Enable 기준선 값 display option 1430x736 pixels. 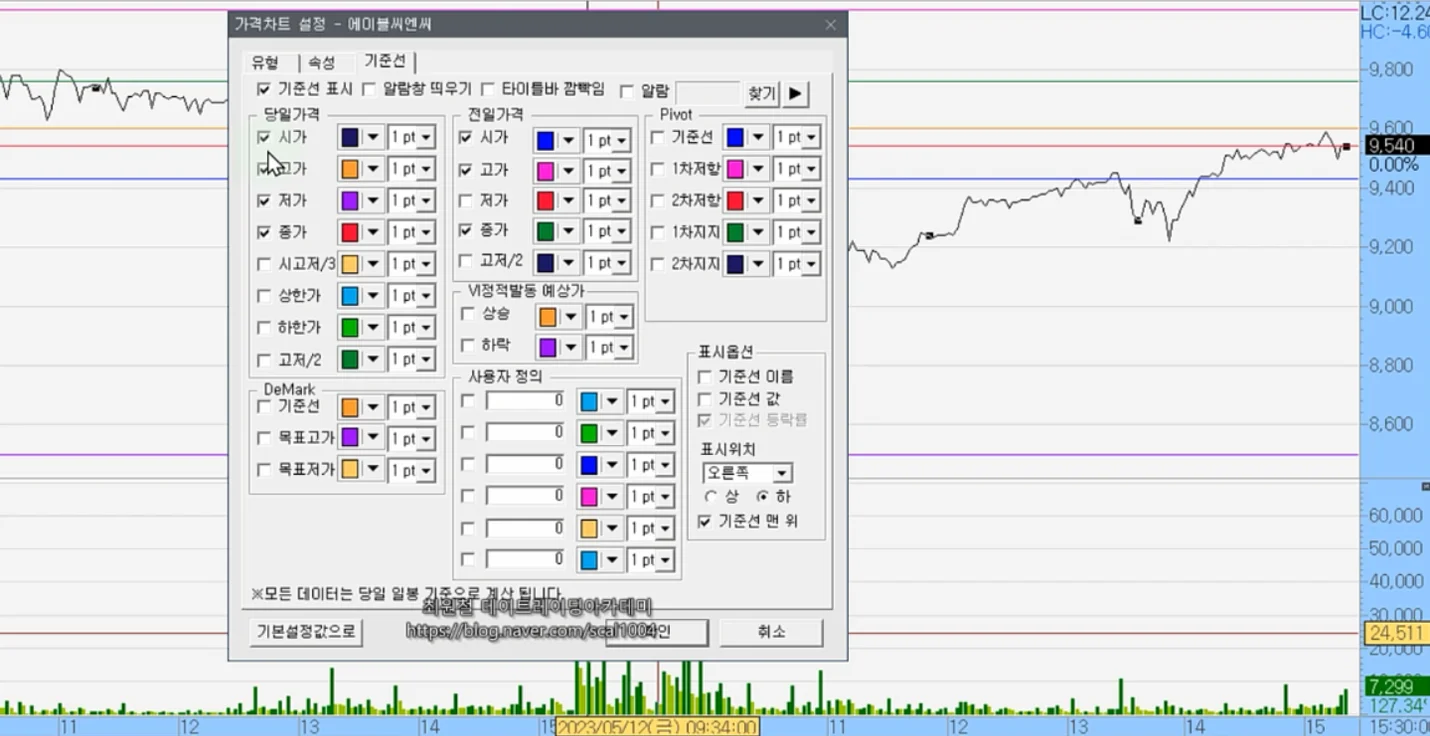pos(705,398)
